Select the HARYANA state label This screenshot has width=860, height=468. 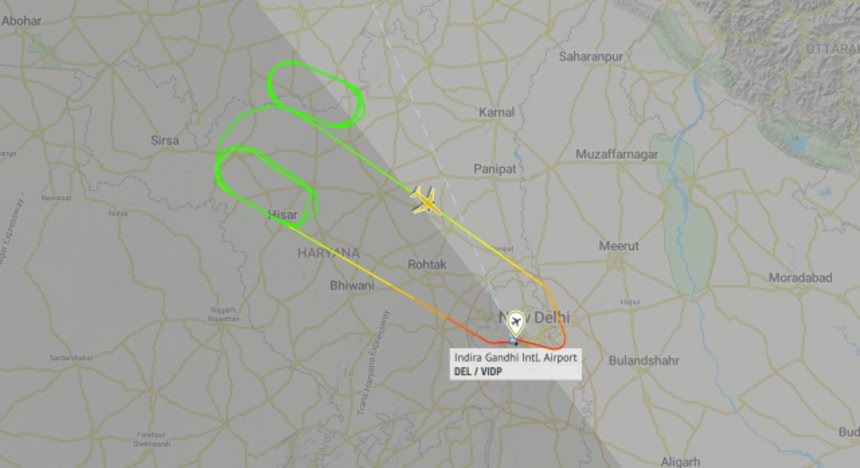[329, 253]
